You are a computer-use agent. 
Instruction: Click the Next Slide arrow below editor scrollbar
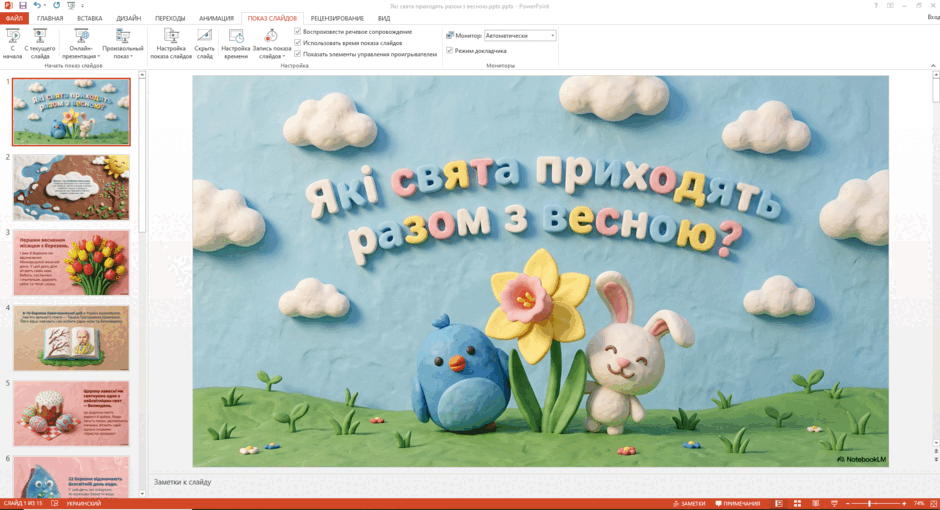click(x=936, y=459)
